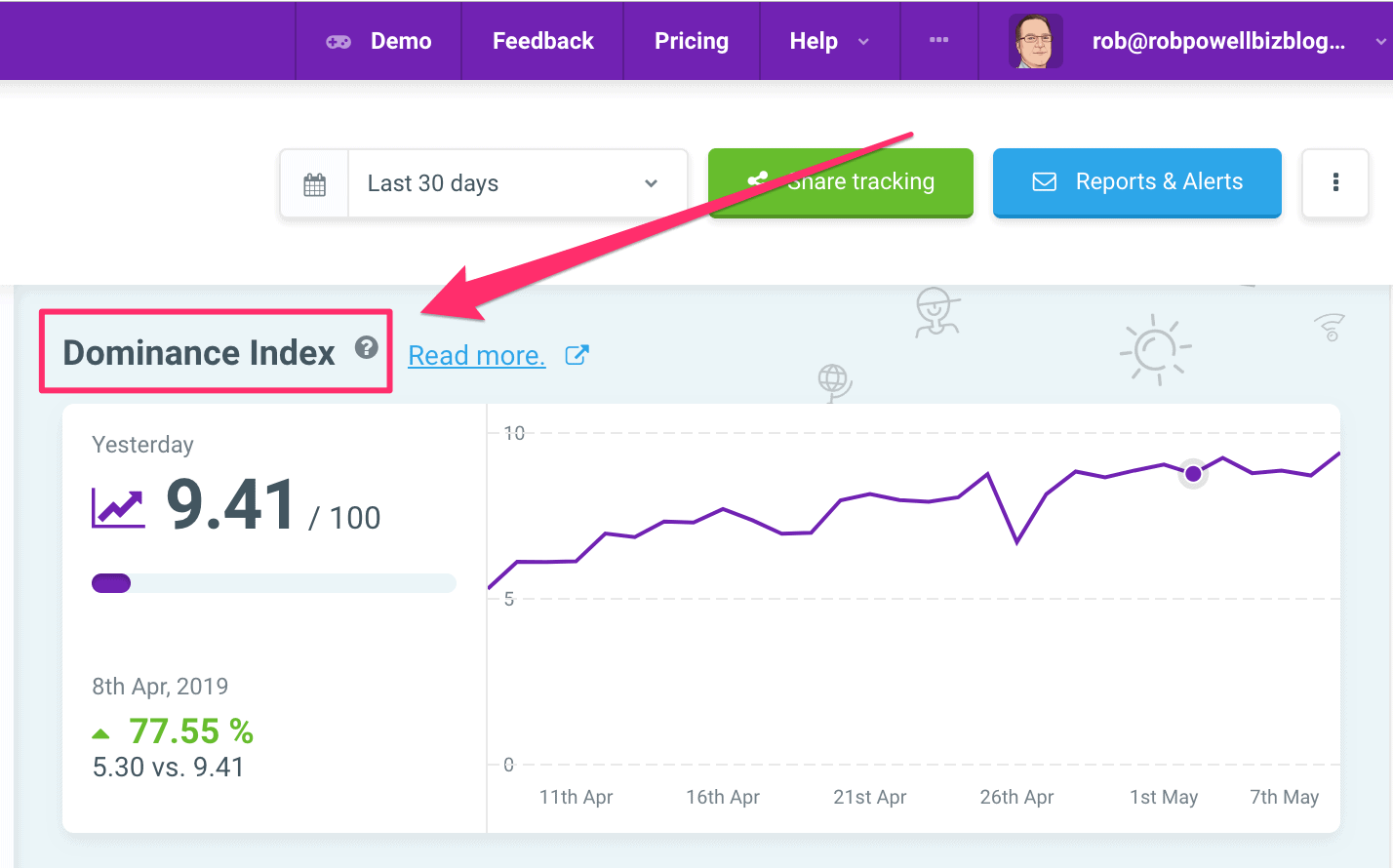Follow the Read more link
The width and height of the screenshot is (1393, 868).
click(476, 356)
